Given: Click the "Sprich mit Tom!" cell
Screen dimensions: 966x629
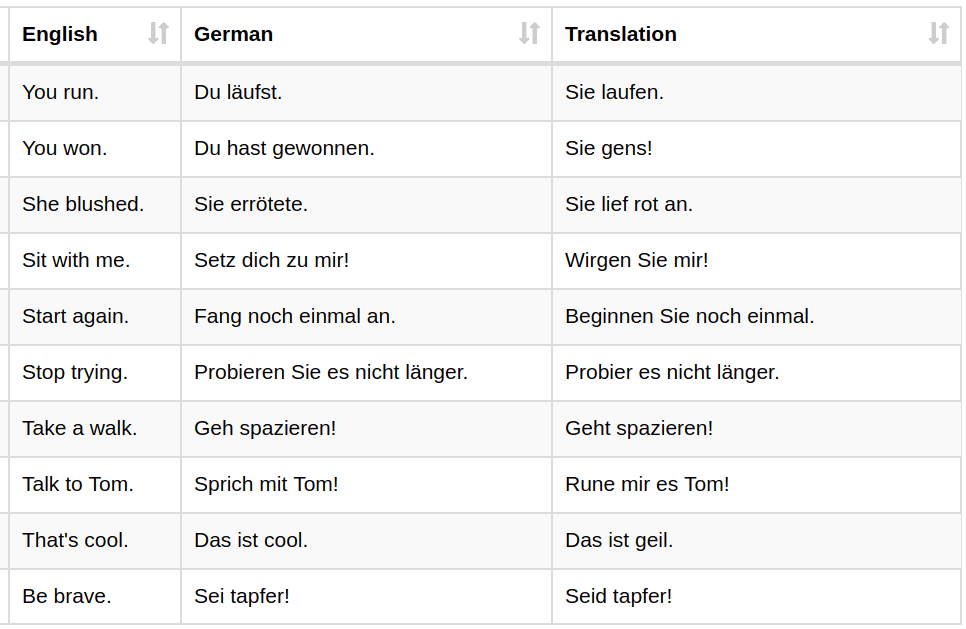Looking at the screenshot, I should (266, 484).
